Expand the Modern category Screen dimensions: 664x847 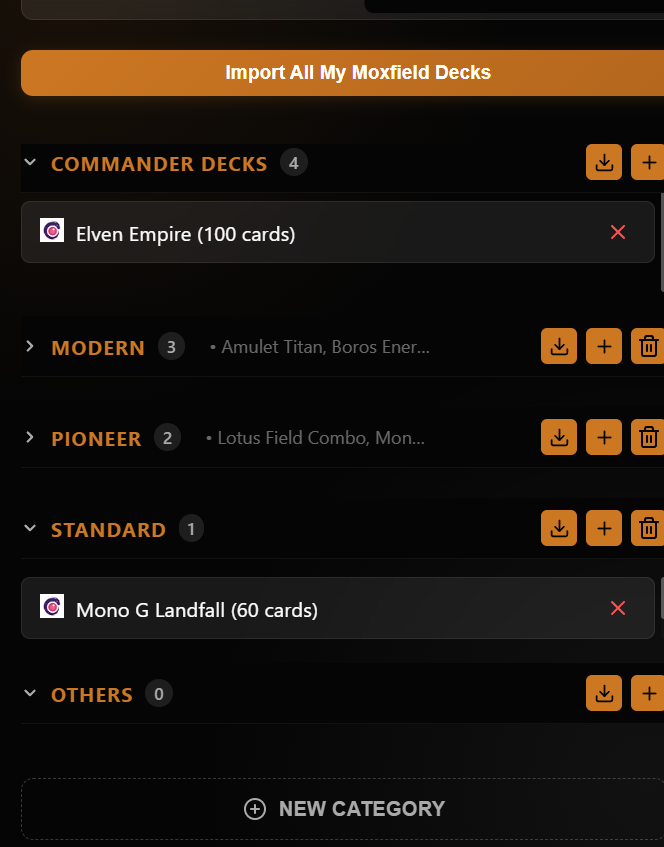click(30, 347)
